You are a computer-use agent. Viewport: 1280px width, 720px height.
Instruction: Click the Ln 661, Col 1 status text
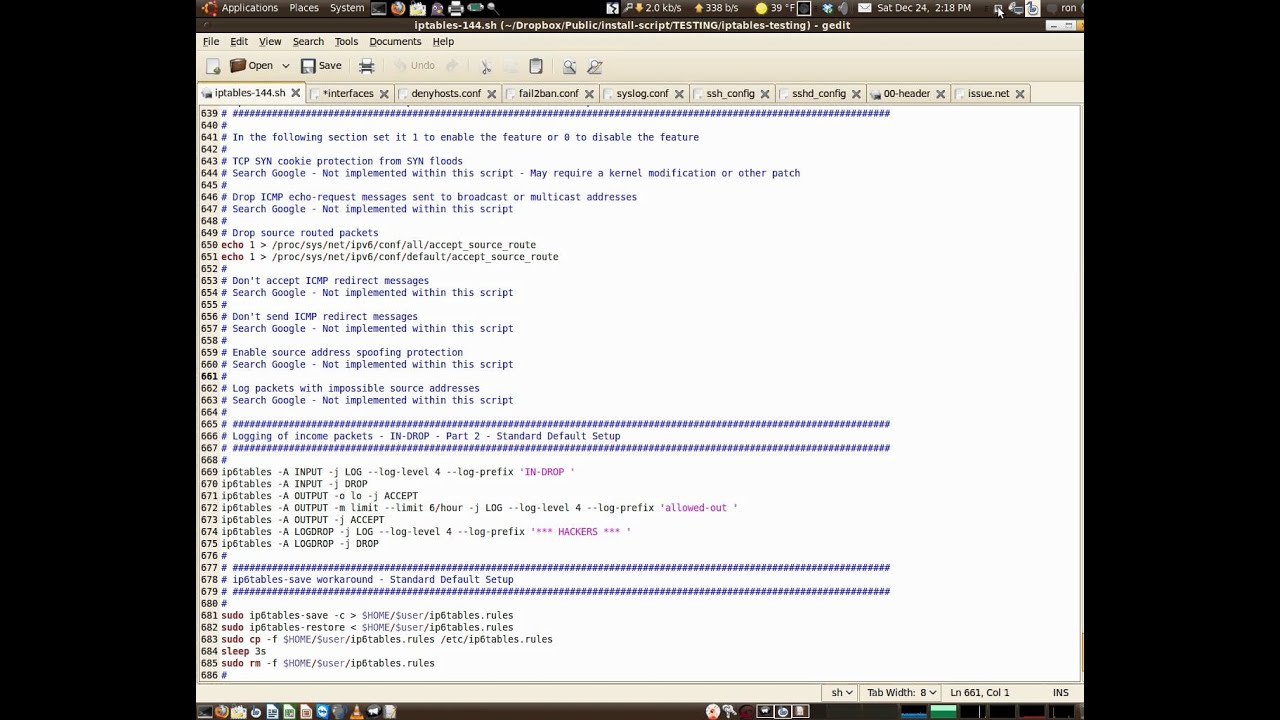(979, 692)
